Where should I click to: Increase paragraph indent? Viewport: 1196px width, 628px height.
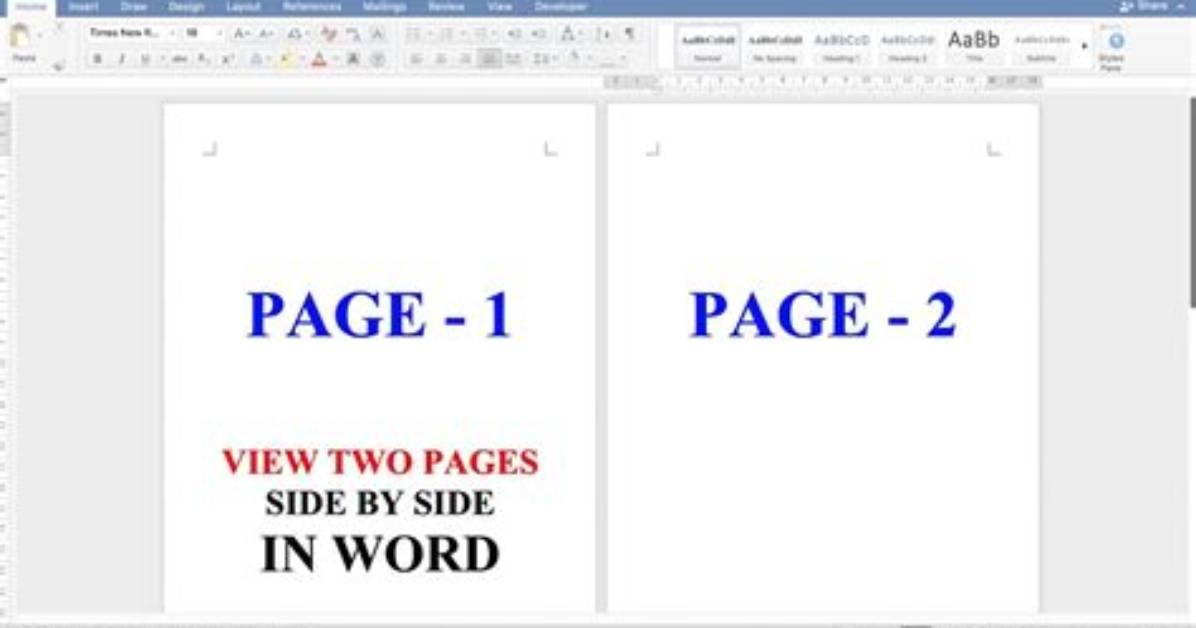pyautogui.click(x=539, y=34)
